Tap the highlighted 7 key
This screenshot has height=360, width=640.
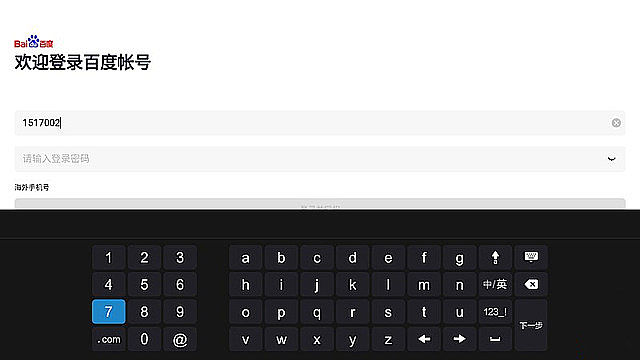click(109, 312)
